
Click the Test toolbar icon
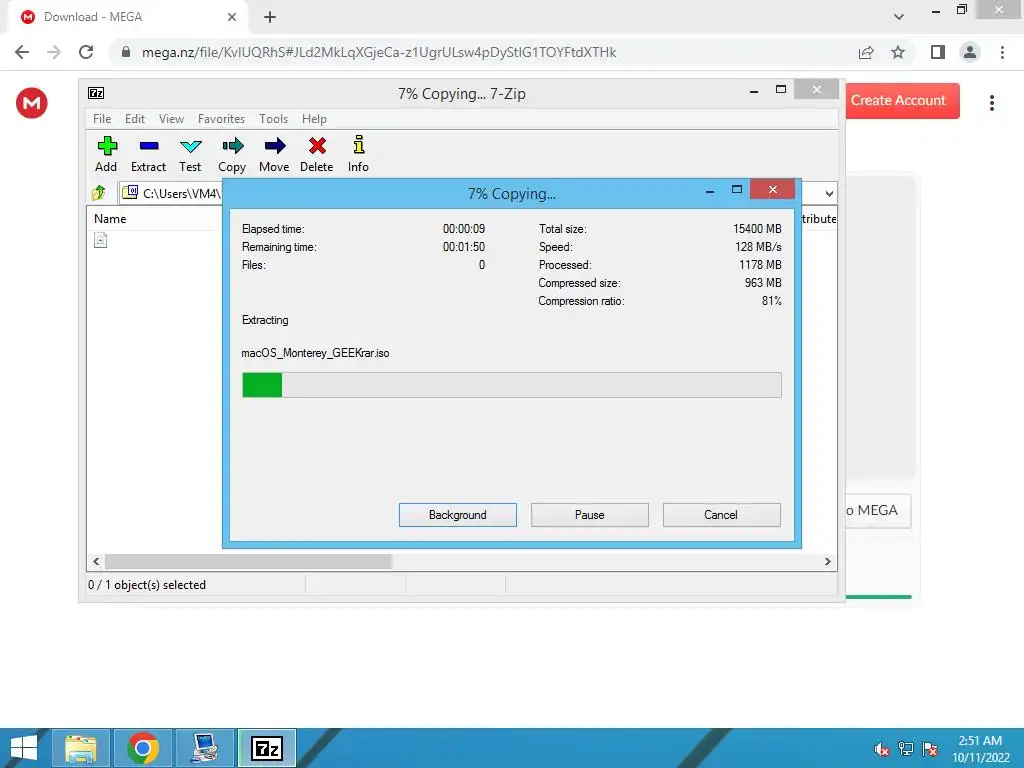click(x=190, y=153)
